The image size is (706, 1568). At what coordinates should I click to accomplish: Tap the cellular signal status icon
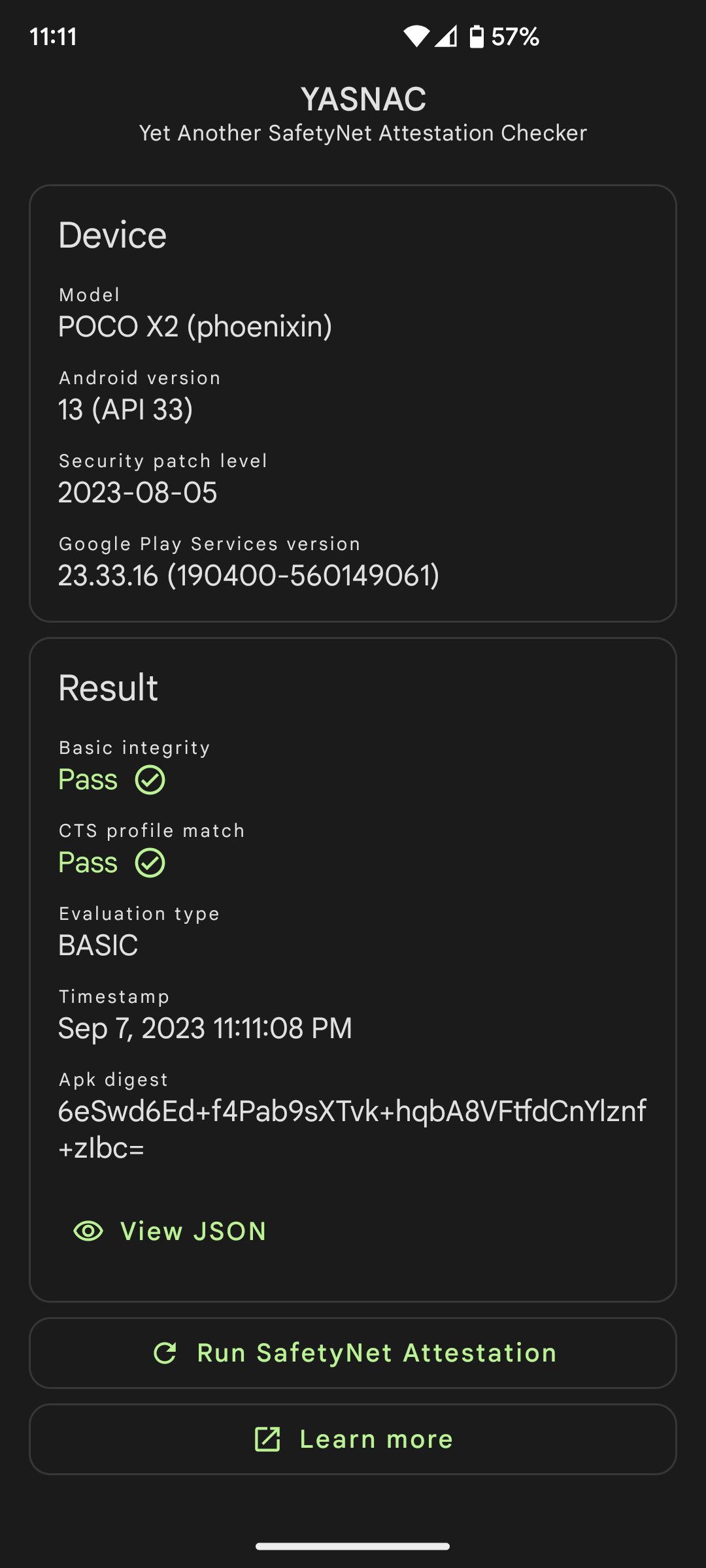click(446, 37)
